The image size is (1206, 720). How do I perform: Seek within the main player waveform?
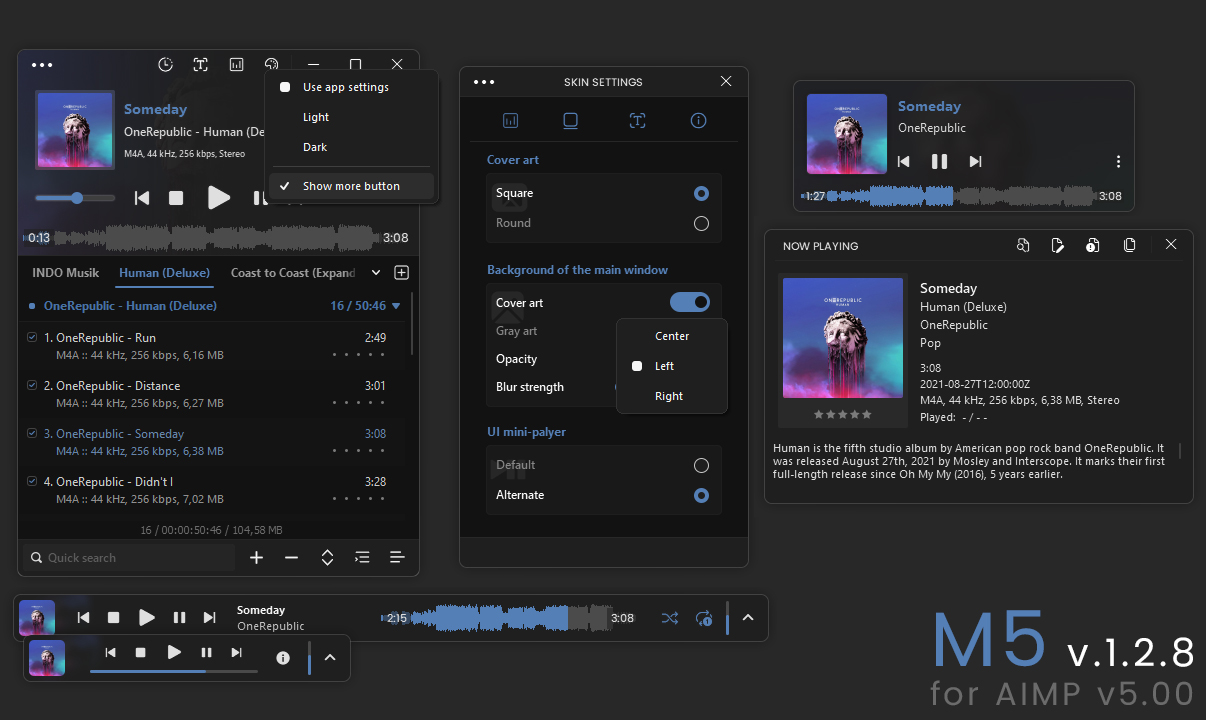[216, 238]
